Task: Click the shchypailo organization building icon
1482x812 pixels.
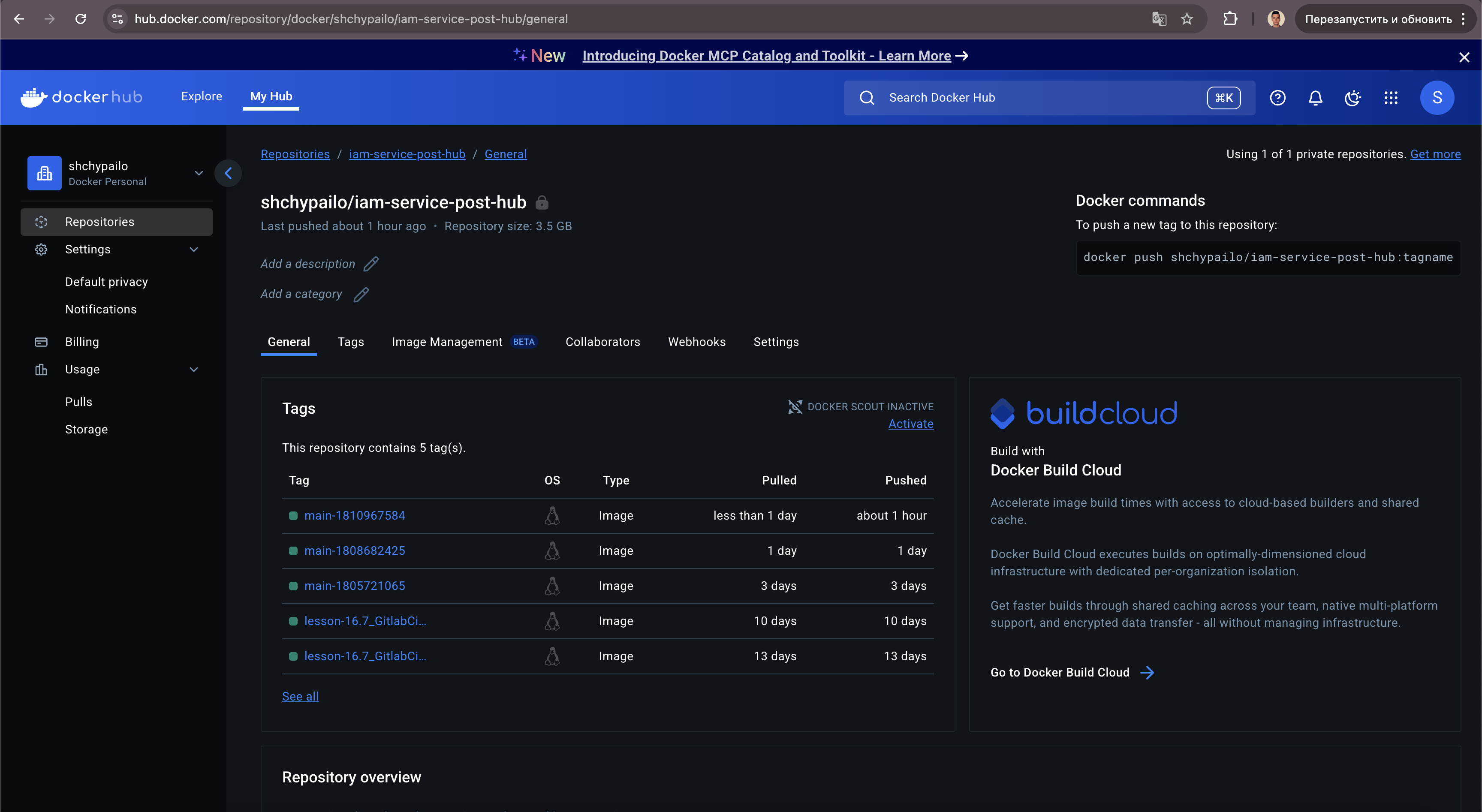Action: pos(44,173)
